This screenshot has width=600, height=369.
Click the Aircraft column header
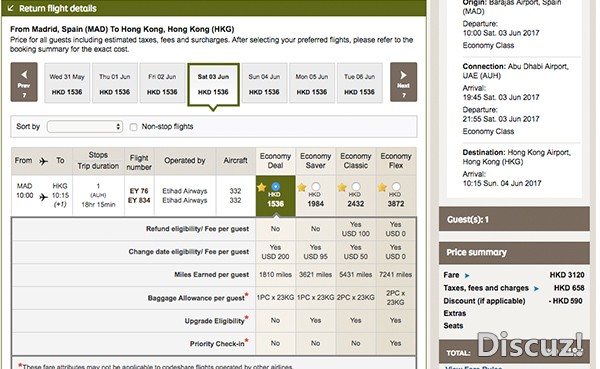click(236, 161)
